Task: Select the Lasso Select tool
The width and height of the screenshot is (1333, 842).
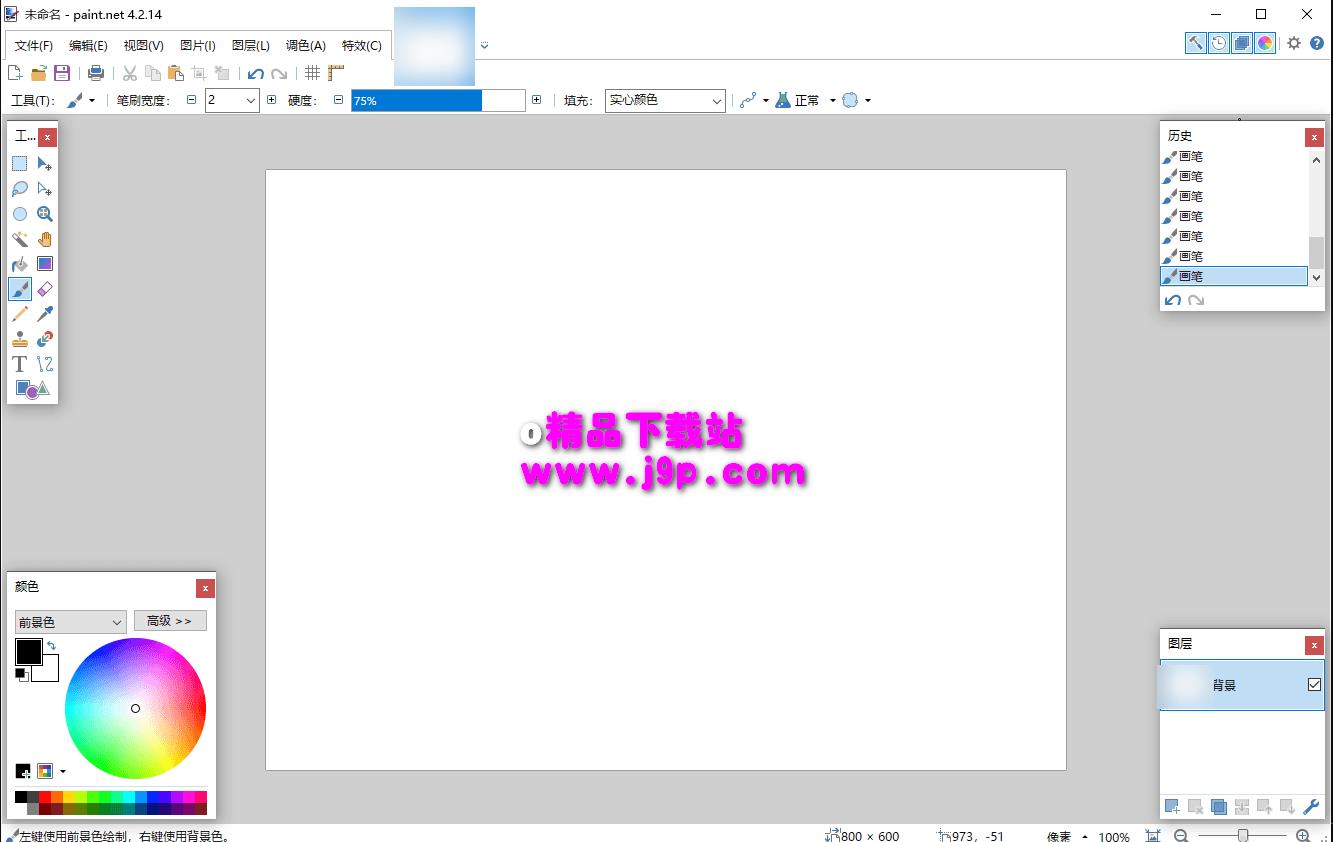Action: pyautogui.click(x=20, y=189)
